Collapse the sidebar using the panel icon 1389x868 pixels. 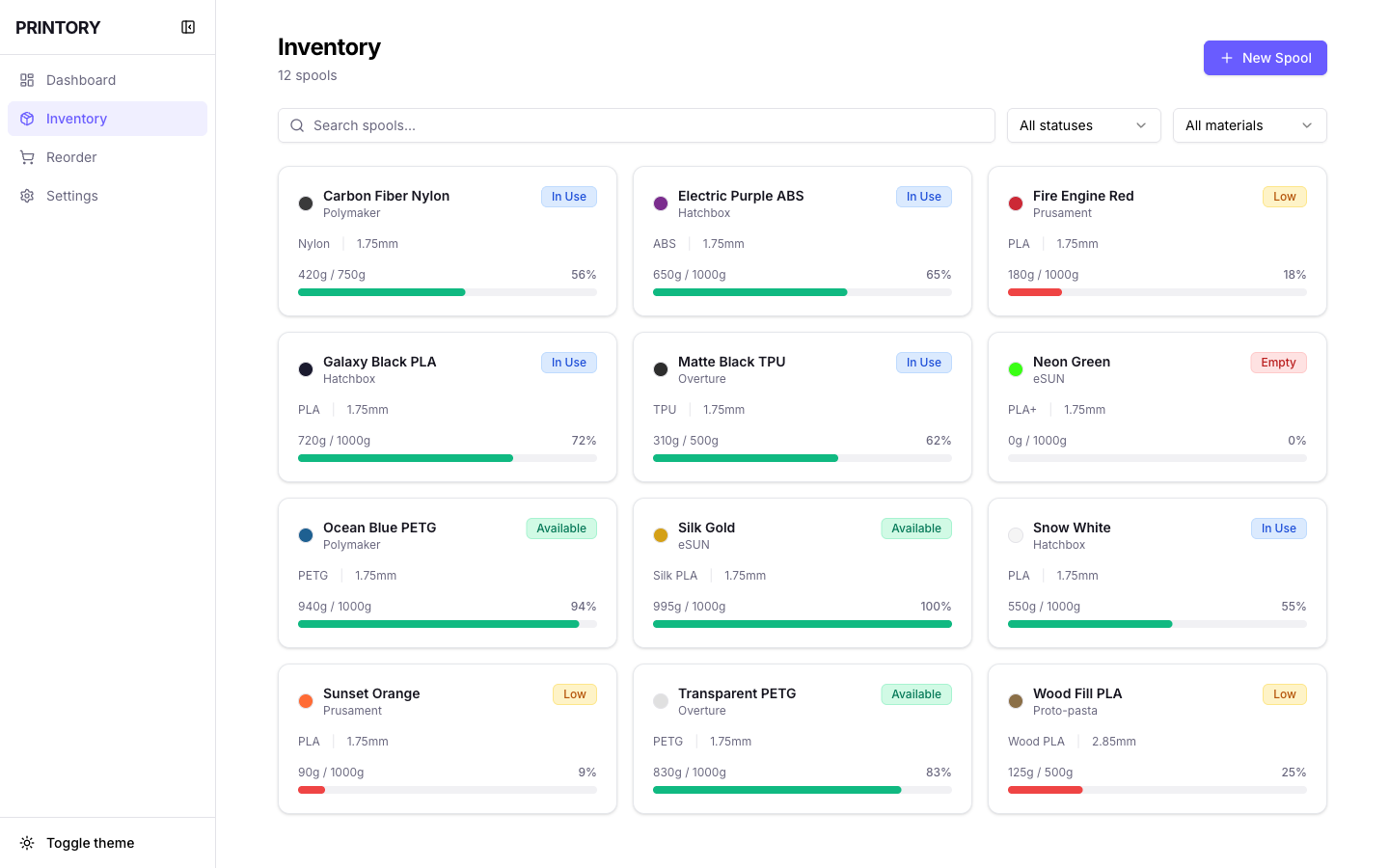pyautogui.click(x=188, y=27)
